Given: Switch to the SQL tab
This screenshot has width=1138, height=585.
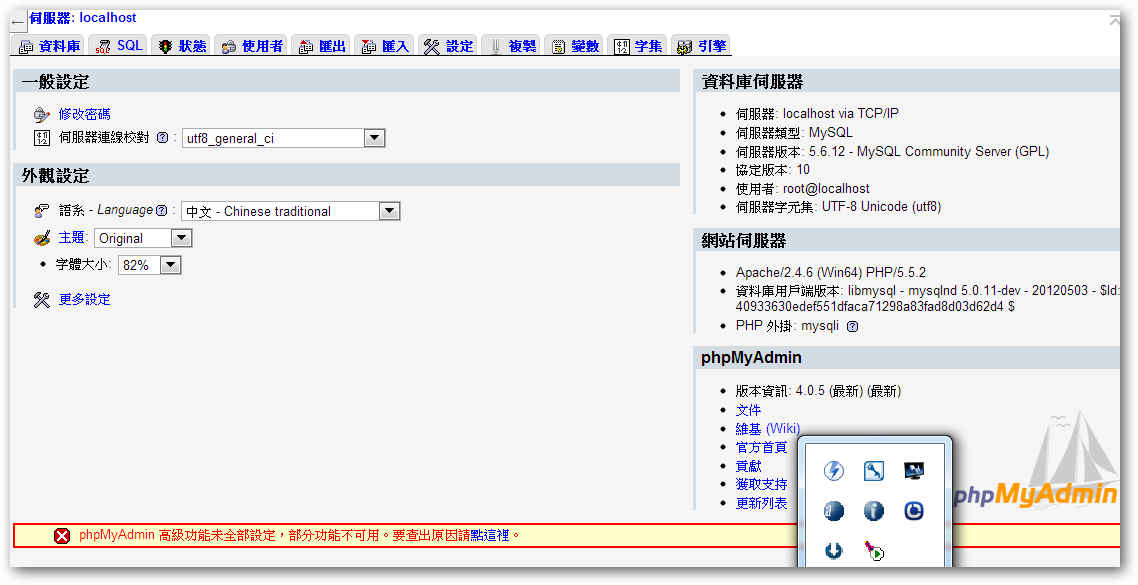Looking at the screenshot, I should click(119, 46).
